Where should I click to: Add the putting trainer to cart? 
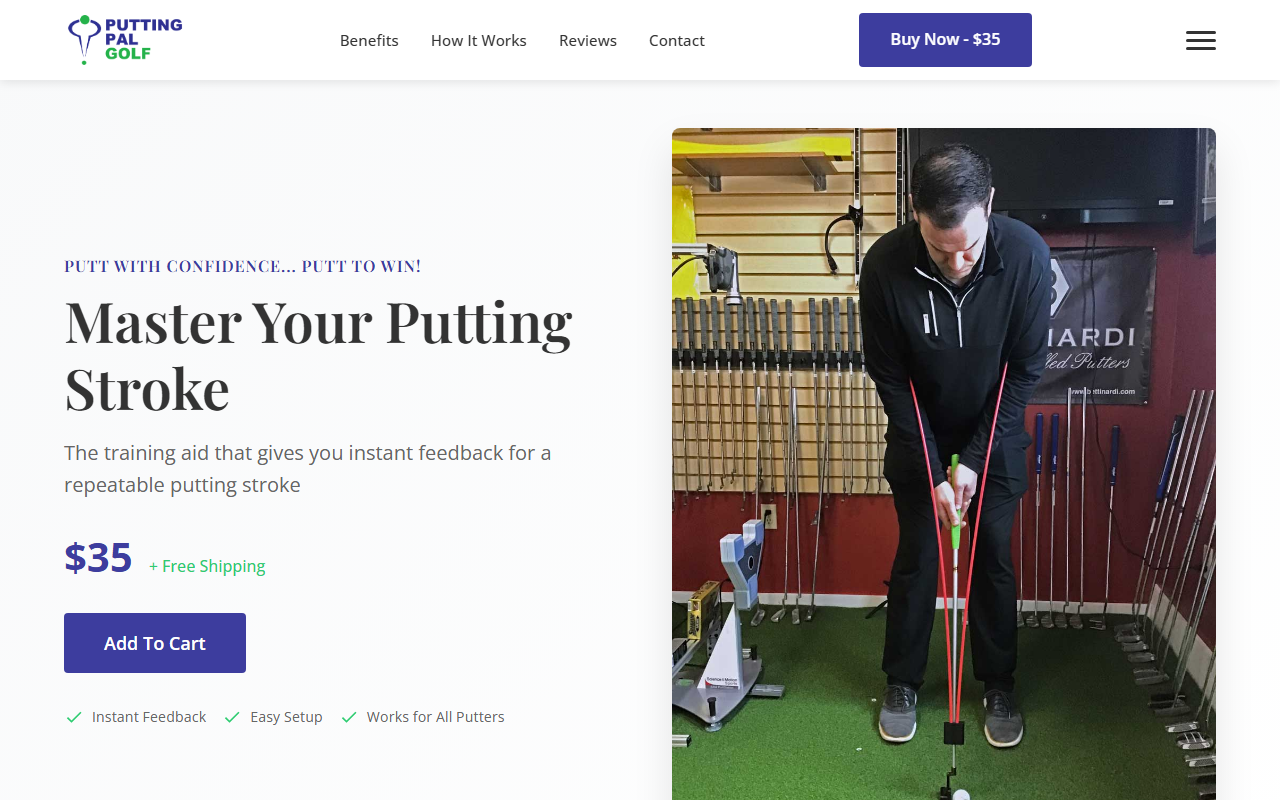click(x=154, y=642)
